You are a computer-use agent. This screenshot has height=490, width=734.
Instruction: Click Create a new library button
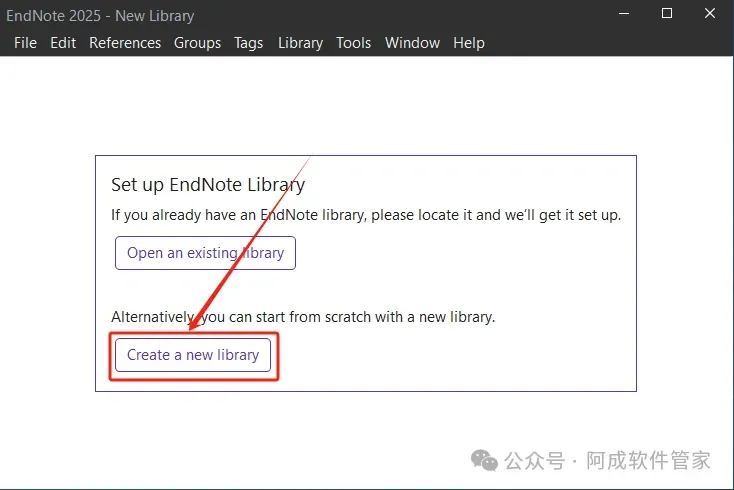tap(193, 355)
